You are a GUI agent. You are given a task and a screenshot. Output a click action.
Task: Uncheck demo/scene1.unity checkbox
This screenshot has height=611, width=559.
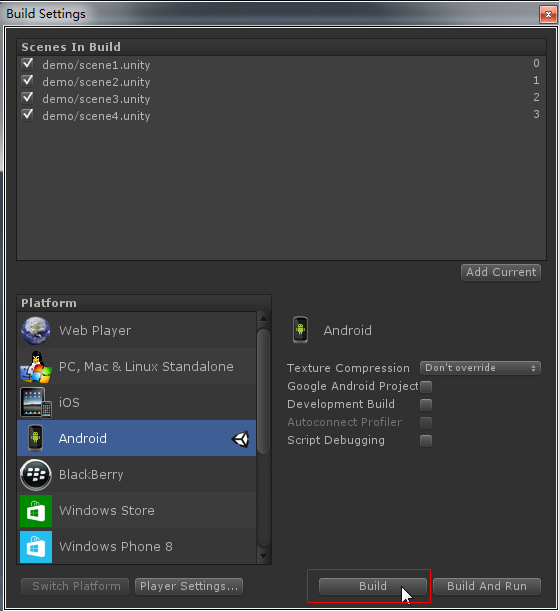pyautogui.click(x=27, y=64)
